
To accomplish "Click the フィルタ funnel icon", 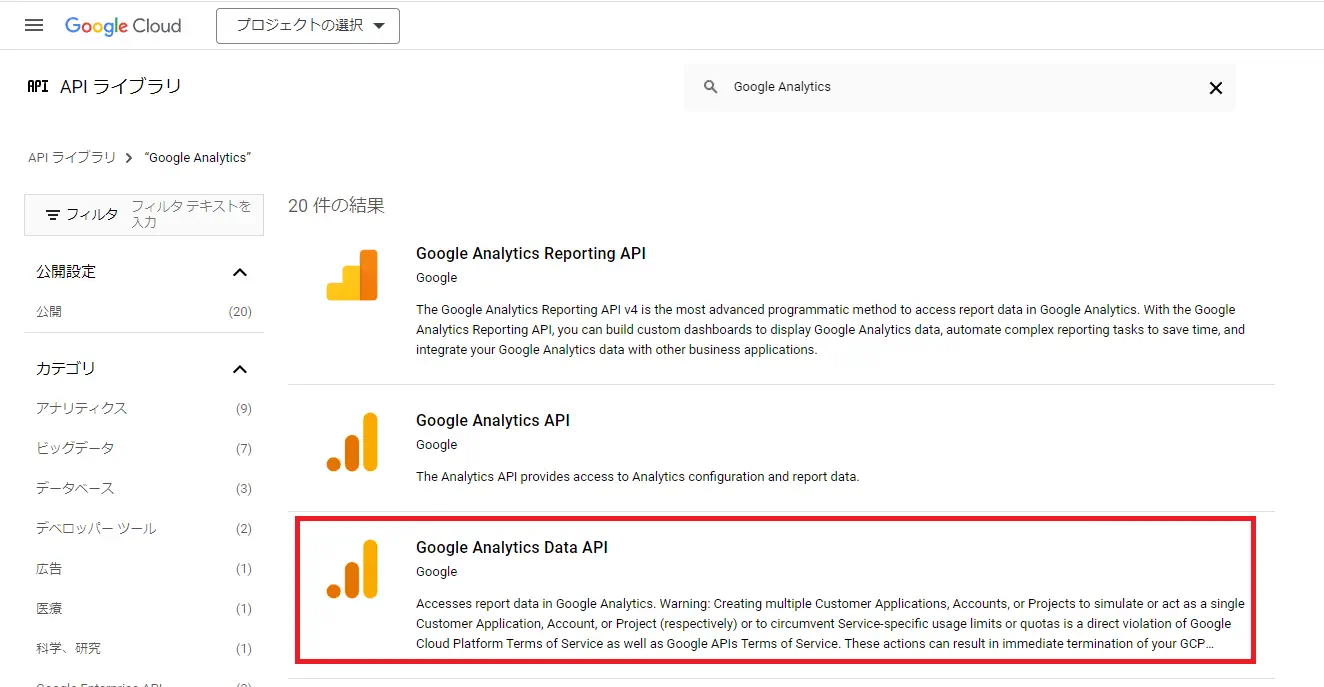I will 56,214.
